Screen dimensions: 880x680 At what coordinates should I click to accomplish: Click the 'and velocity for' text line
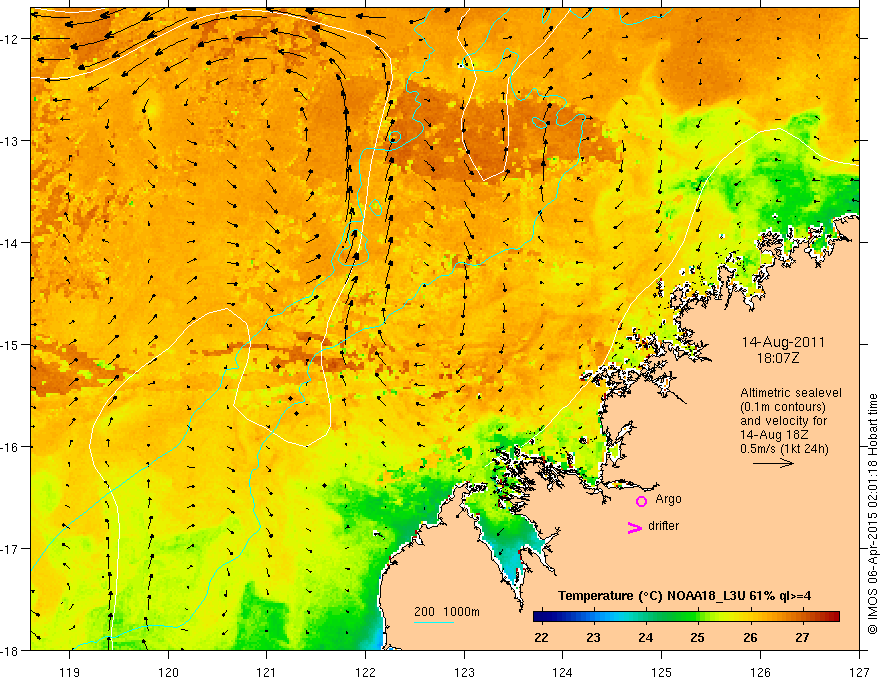(x=783, y=421)
